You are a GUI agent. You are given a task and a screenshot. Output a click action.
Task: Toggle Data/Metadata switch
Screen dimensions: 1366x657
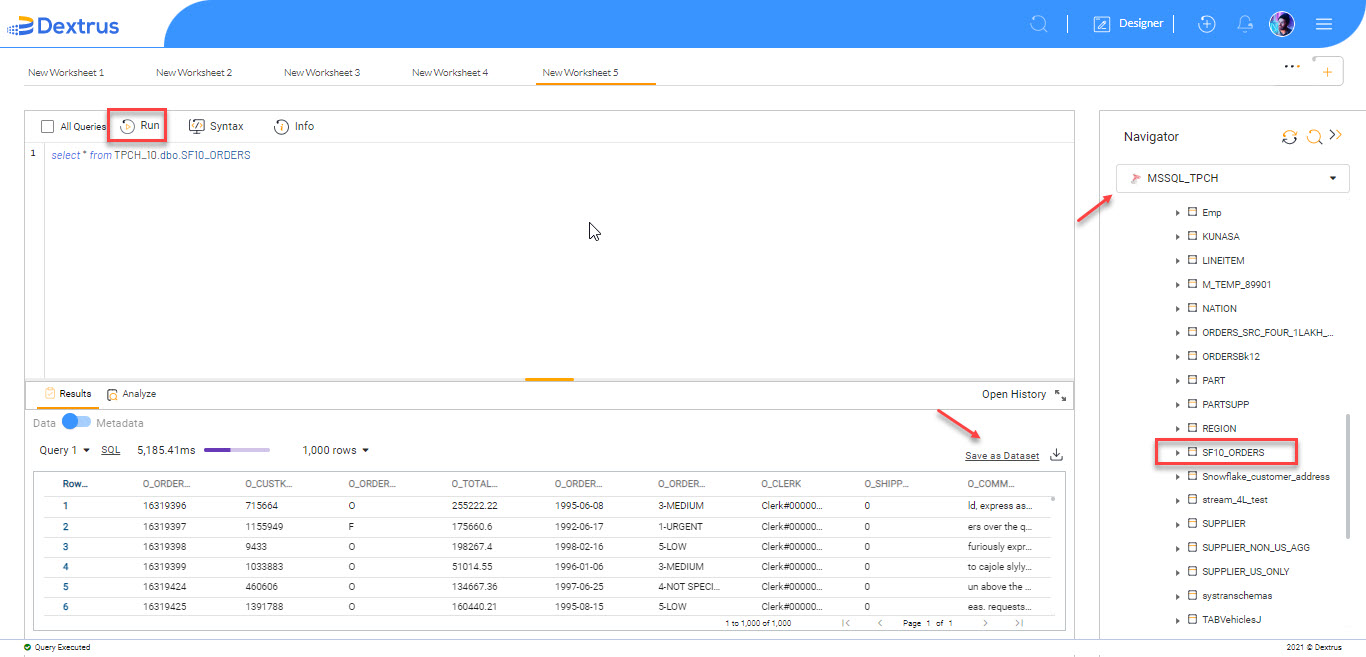click(x=76, y=422)
